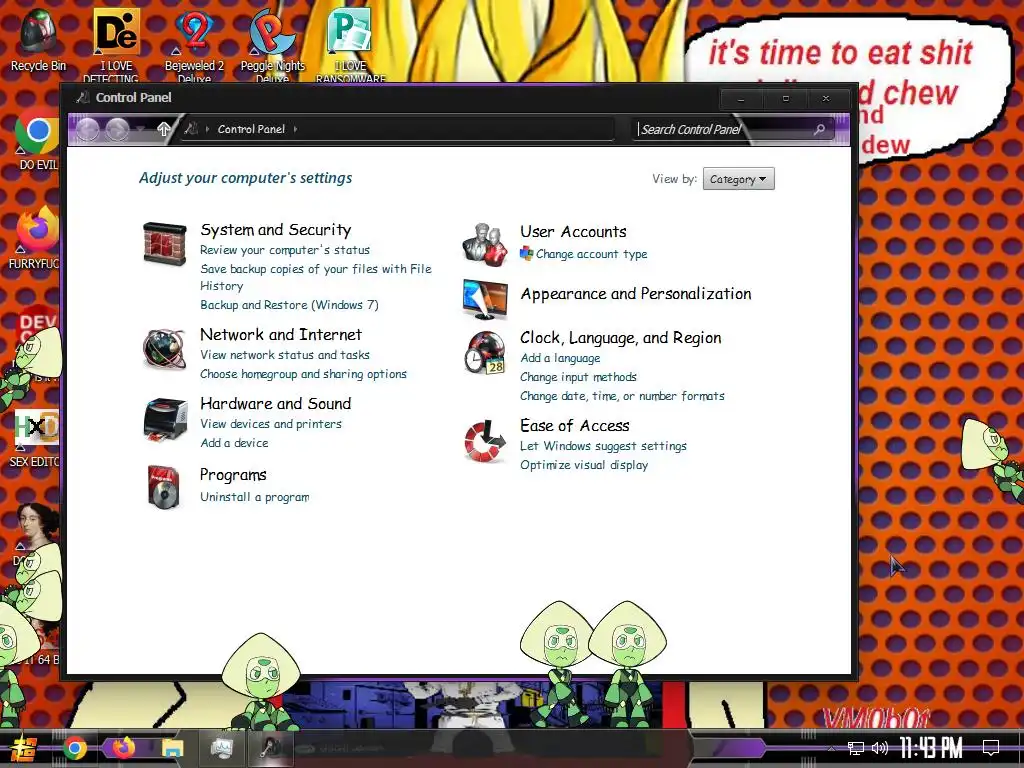
Task: Open the View by Category dropdown
Action: point(739,179)
